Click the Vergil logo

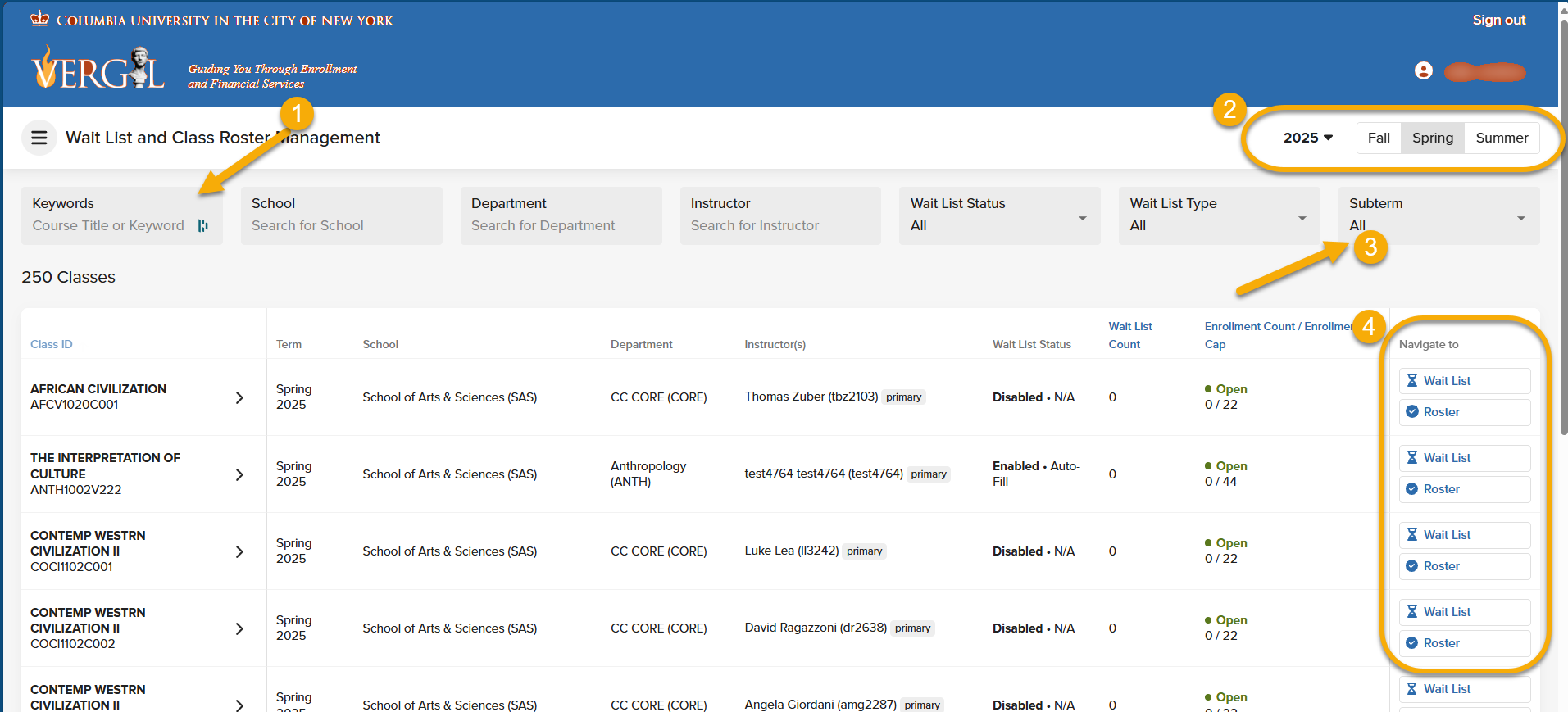[98, 68]
